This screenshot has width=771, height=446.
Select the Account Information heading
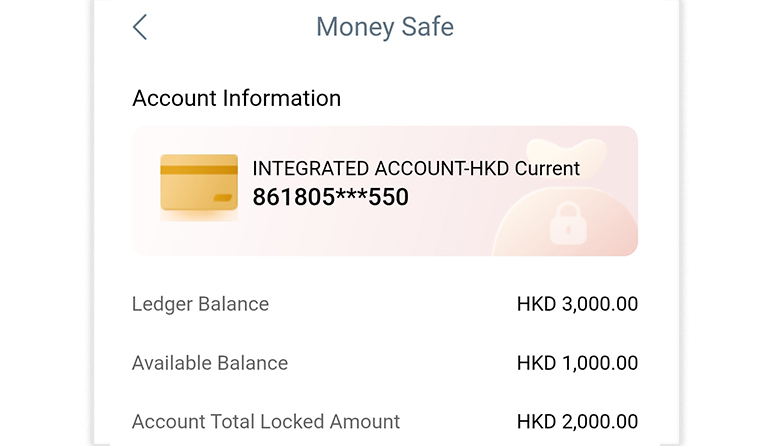click(x=236, y=98)
